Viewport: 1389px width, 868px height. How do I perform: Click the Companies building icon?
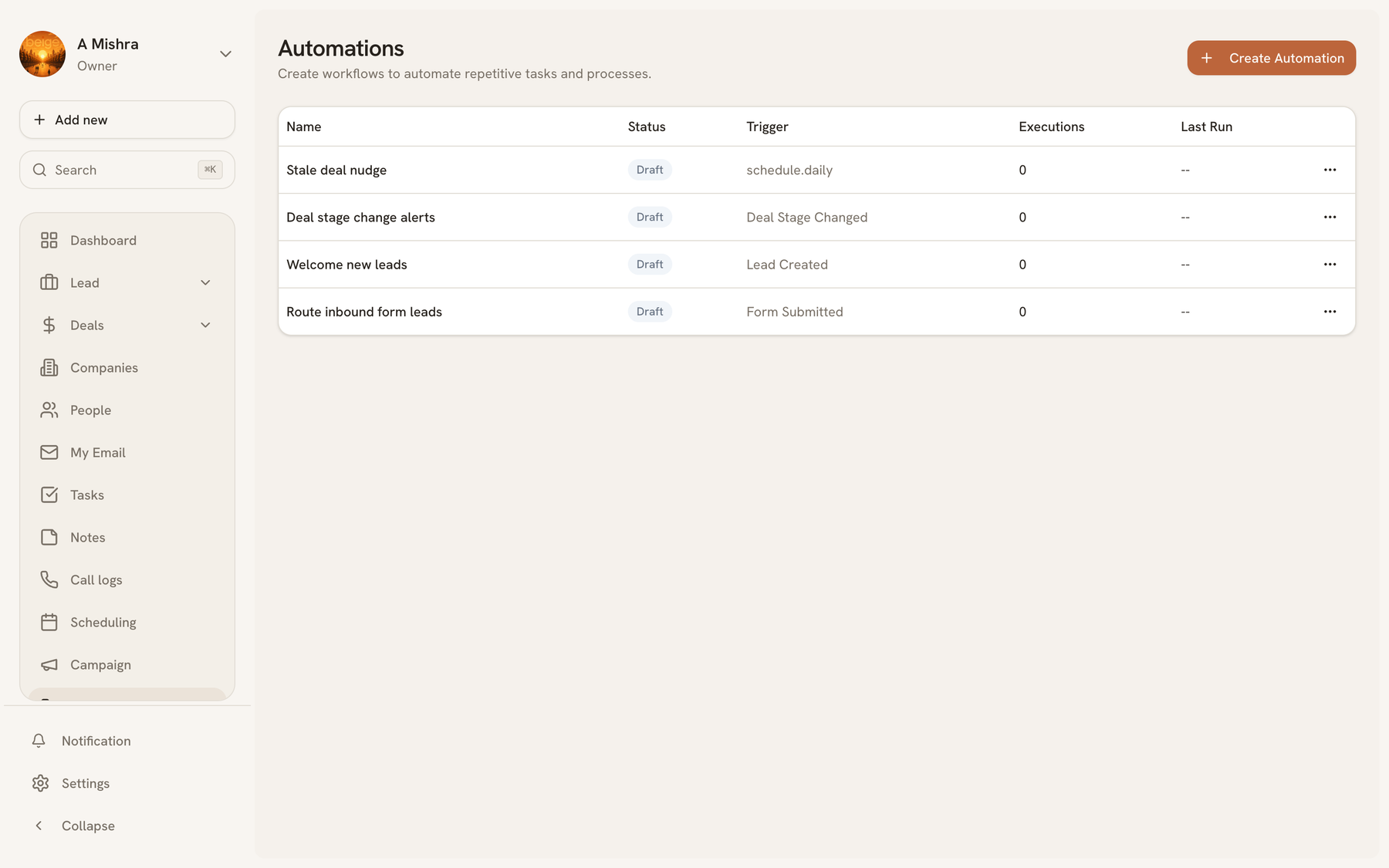[49, 367]
